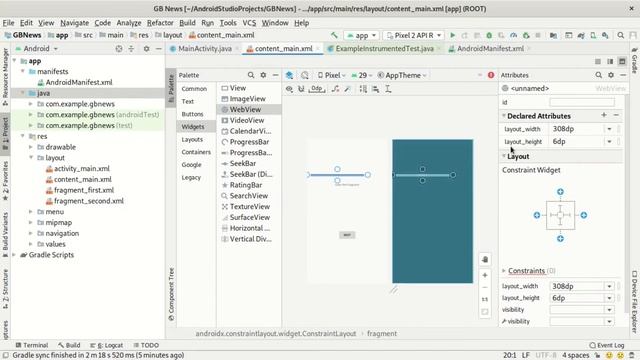
Task: Click Clear All Constraints icon
Action: click(x=336, y=89)
